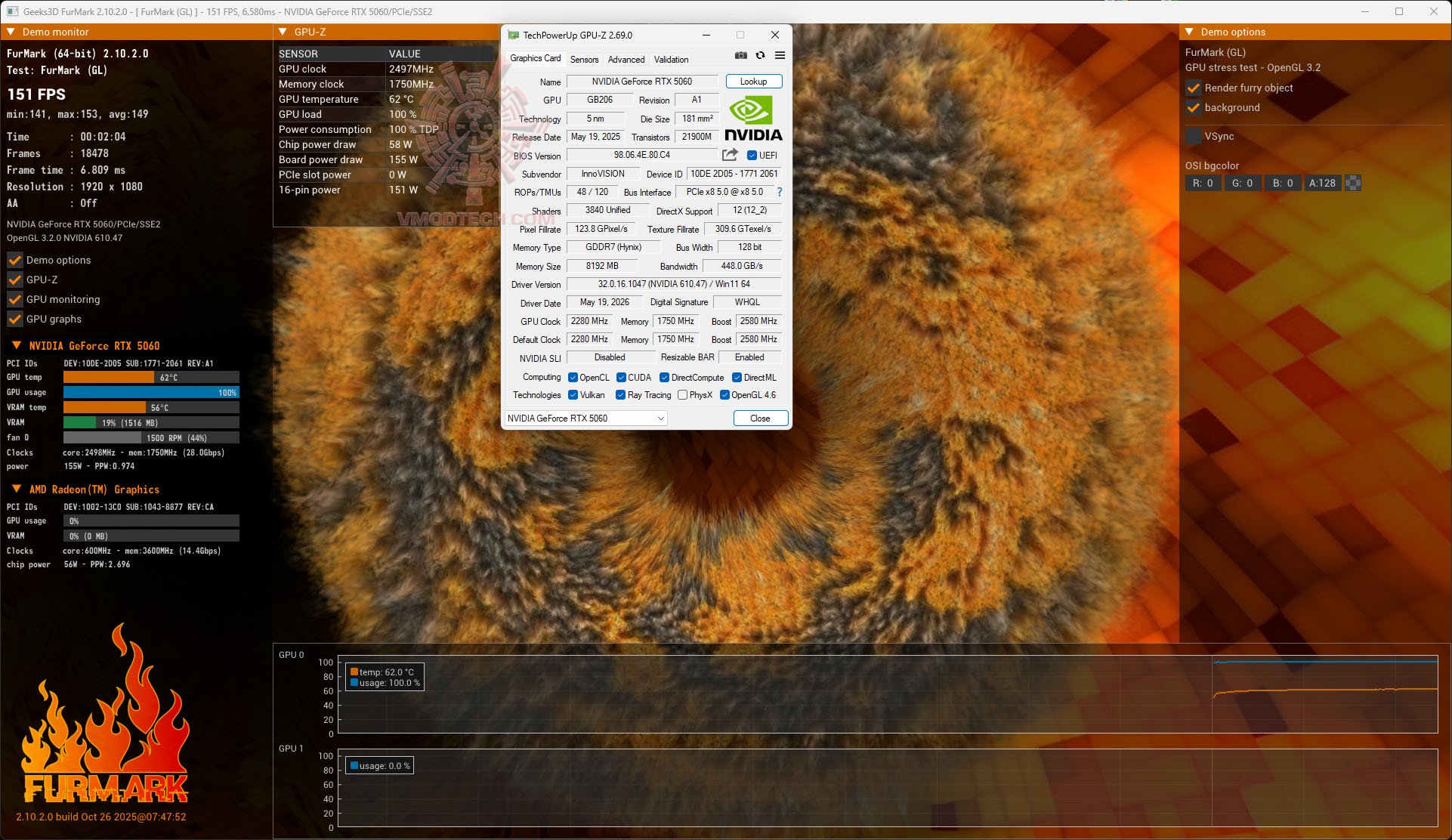Collapse the AMD Radeon(TM) Graphics section

pos(16,489)
